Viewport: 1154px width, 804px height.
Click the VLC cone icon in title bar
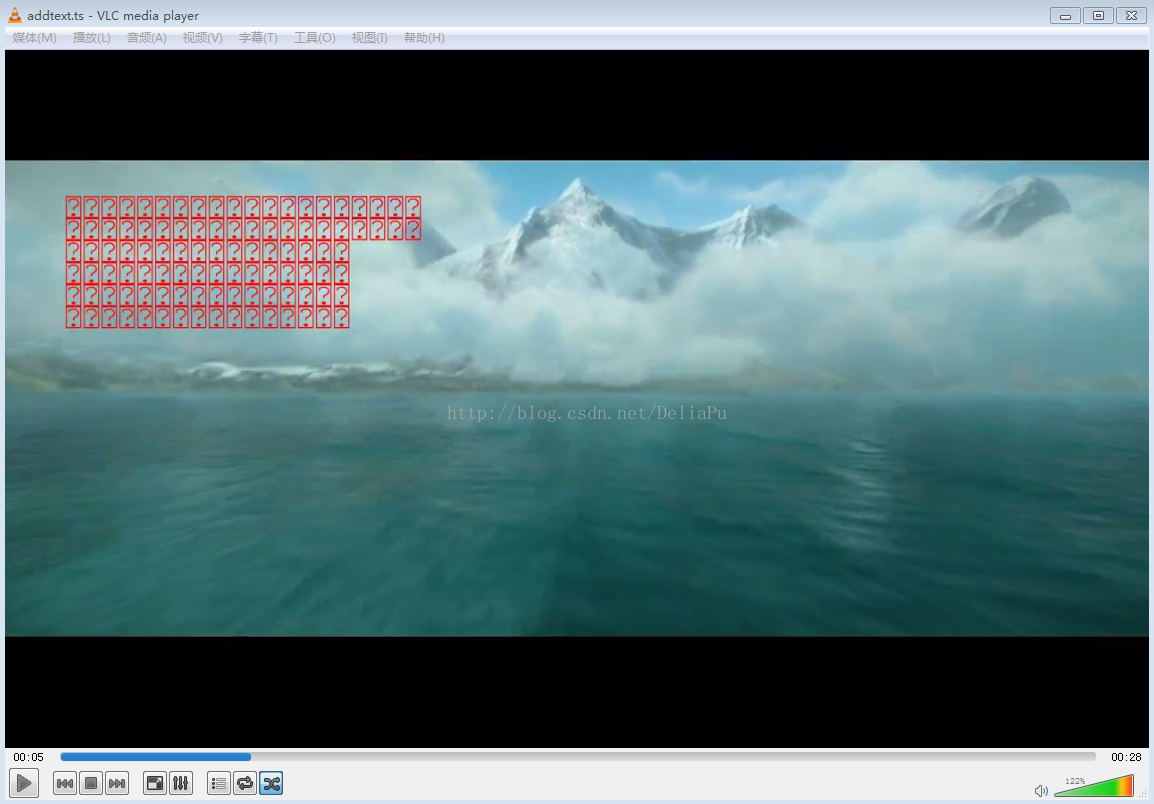coord(15,15)
